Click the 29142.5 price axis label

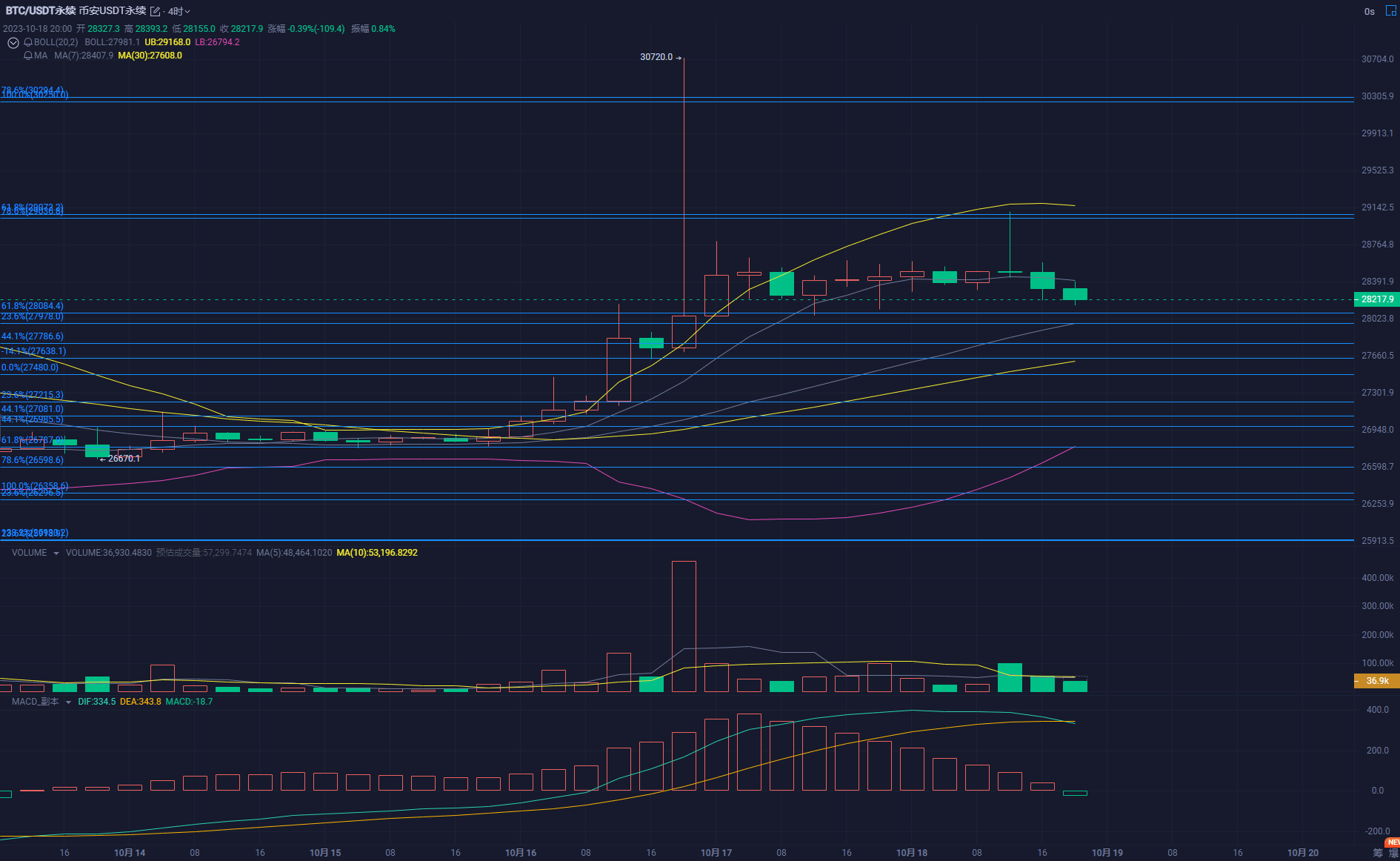click(x=1378, y=207)
